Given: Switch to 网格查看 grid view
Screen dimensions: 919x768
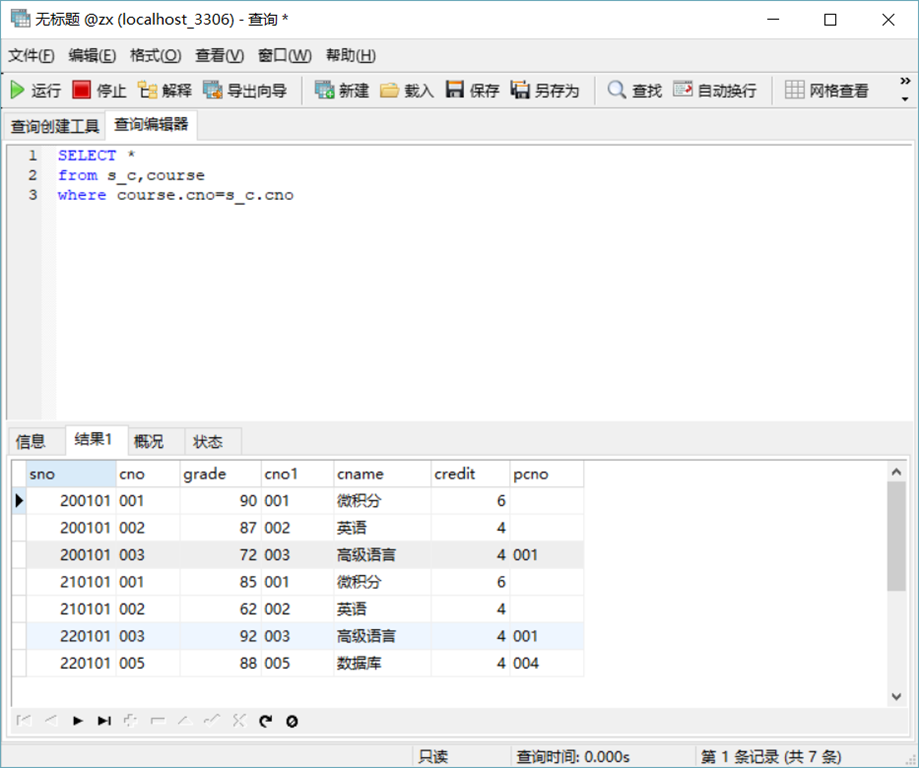Looking at the screenshot, I should pos(826,90).
